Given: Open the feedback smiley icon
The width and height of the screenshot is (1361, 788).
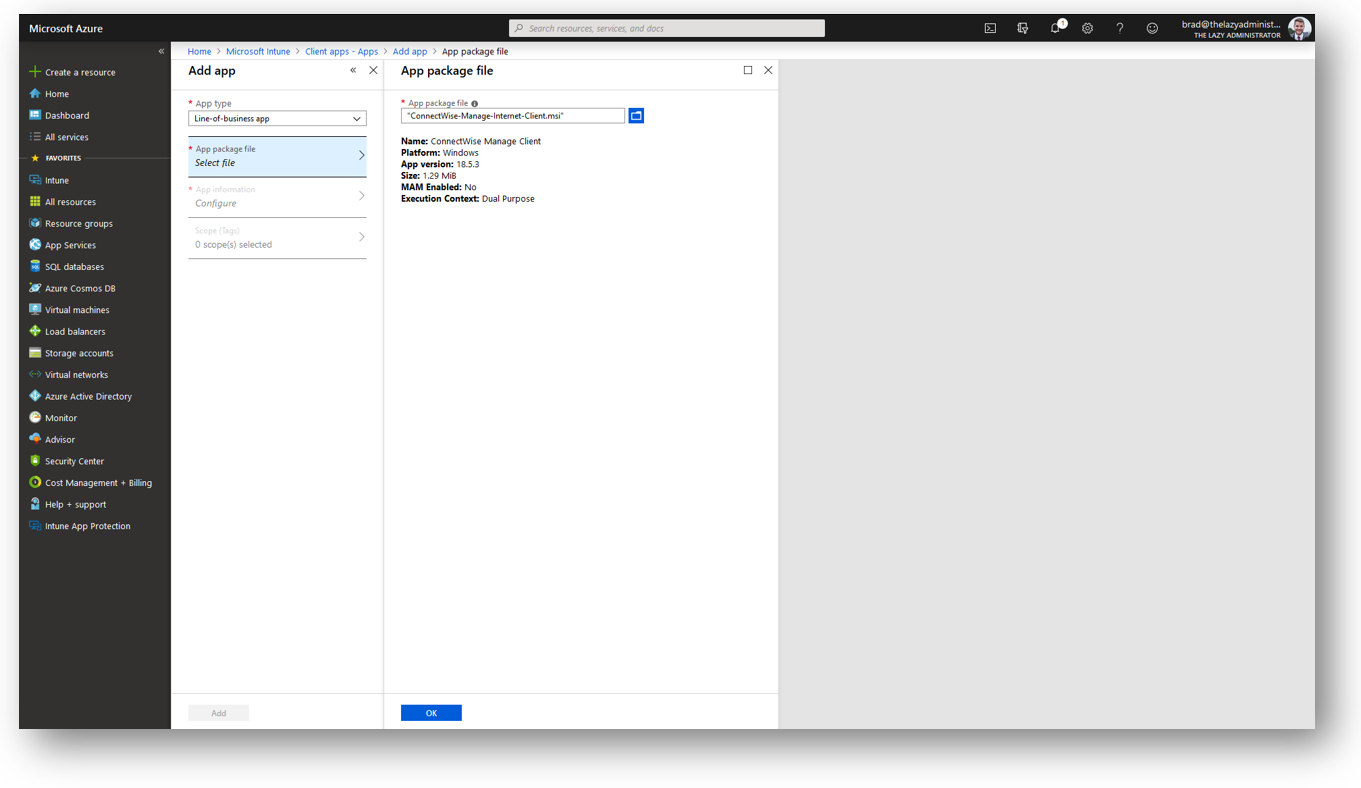Looking at the screenshot, I should click(x=1152, y=28).
